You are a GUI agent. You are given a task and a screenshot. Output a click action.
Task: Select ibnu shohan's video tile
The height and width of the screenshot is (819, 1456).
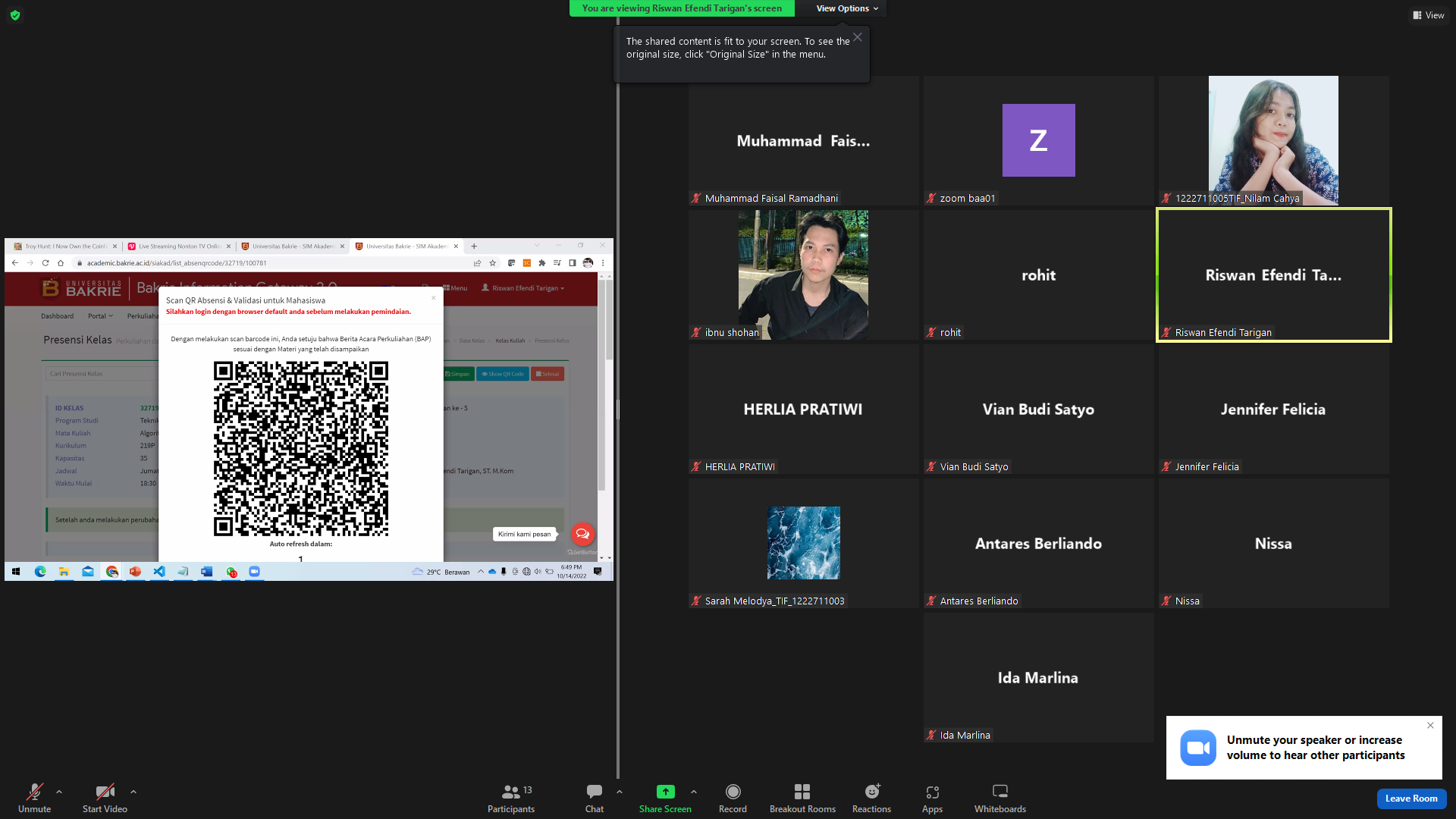(x=803, y=275)
